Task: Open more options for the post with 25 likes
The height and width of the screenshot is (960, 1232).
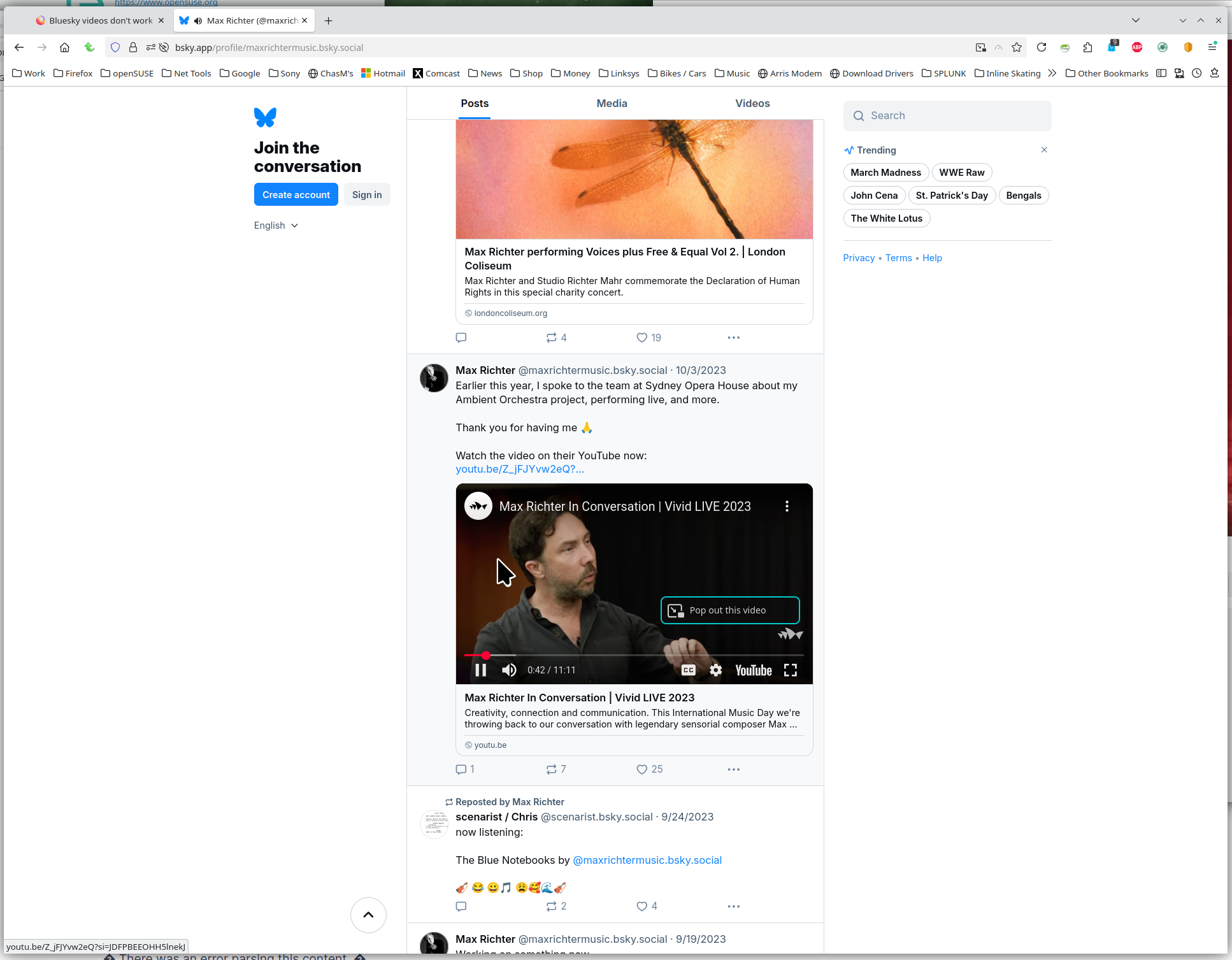Action: 734,770
